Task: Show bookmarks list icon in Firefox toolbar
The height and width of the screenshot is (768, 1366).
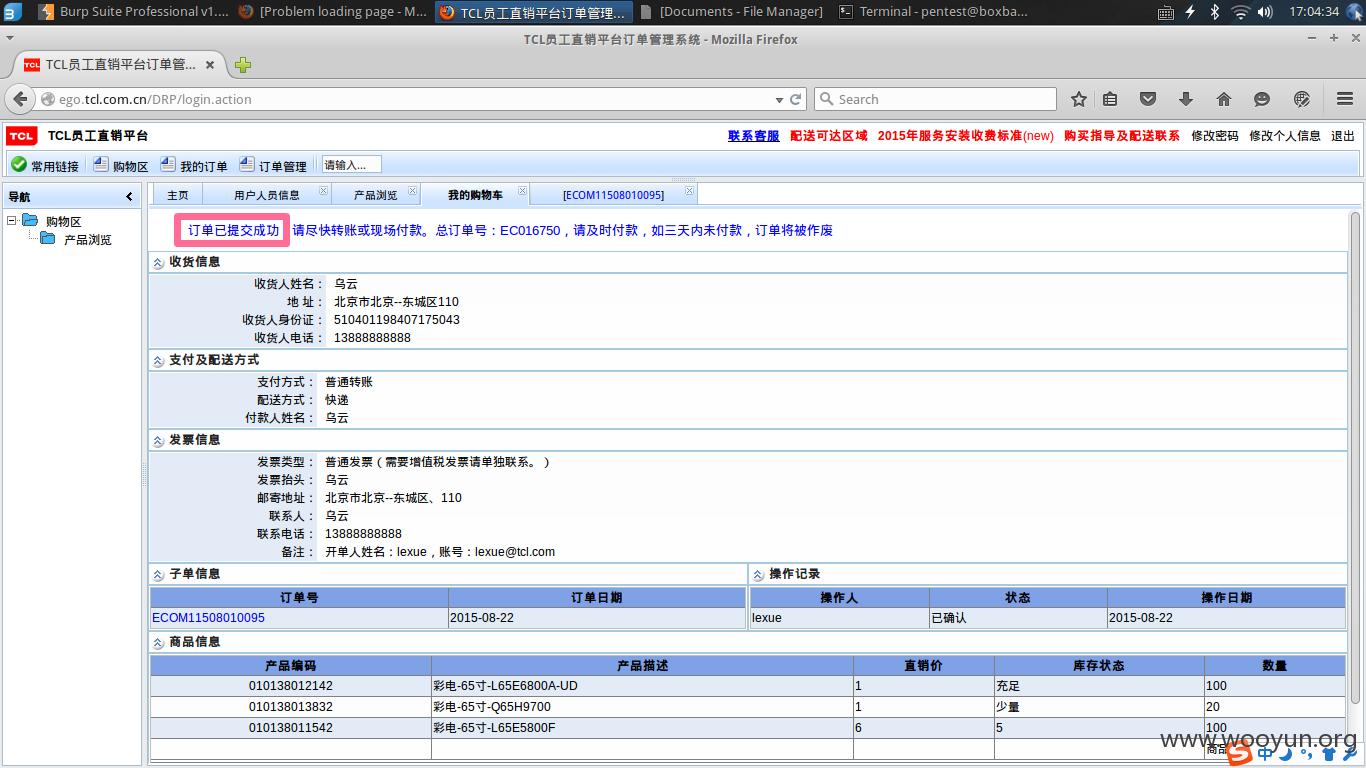Action: 1110,99
